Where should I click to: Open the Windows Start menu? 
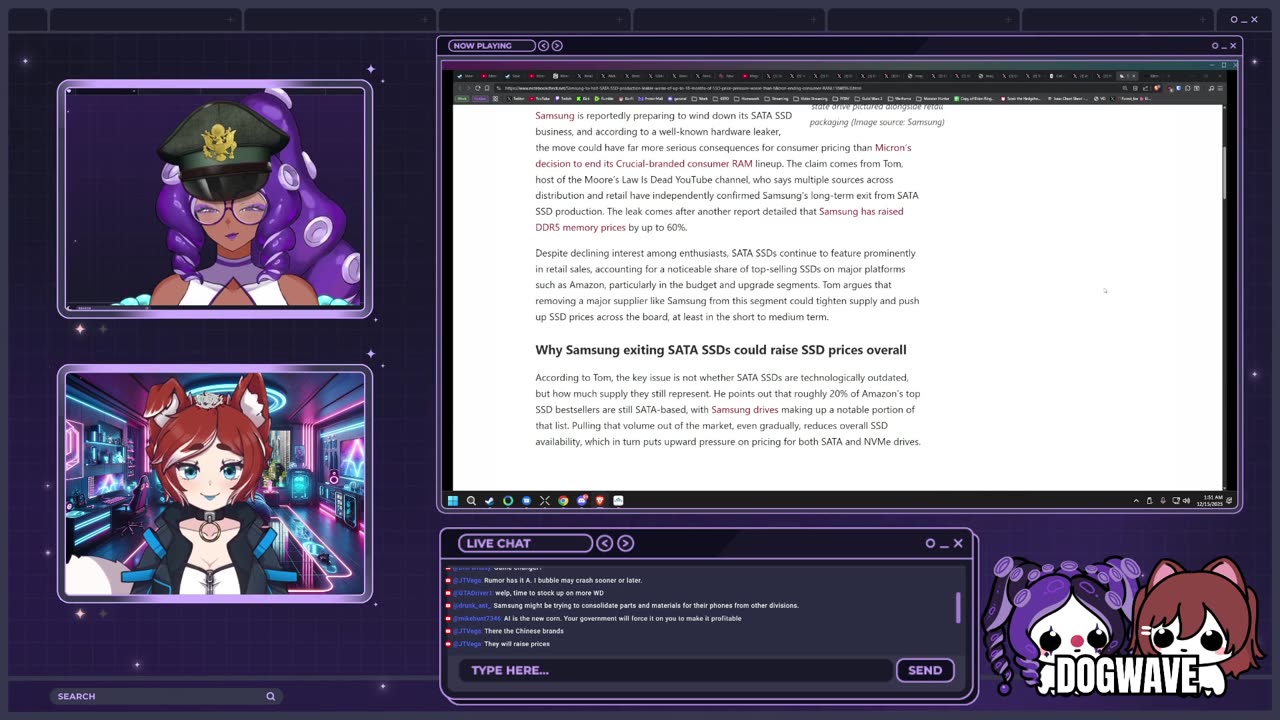(x=453, y=500)
